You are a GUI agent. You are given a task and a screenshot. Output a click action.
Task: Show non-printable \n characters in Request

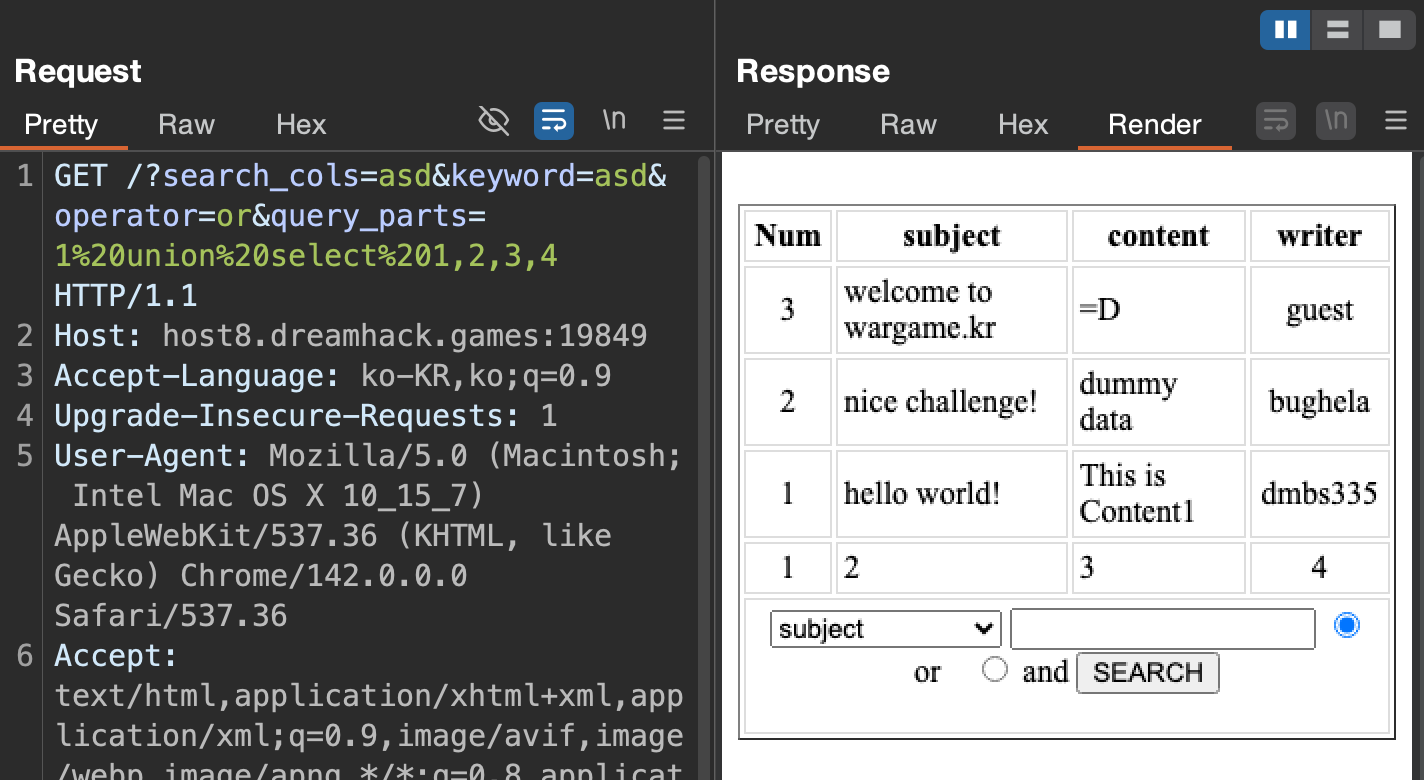[x=614, y=121]
